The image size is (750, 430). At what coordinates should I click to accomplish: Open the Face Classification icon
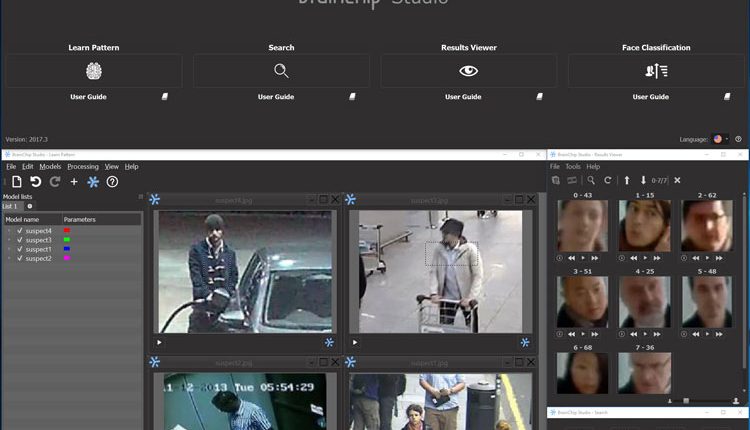(x=656, y=71)
